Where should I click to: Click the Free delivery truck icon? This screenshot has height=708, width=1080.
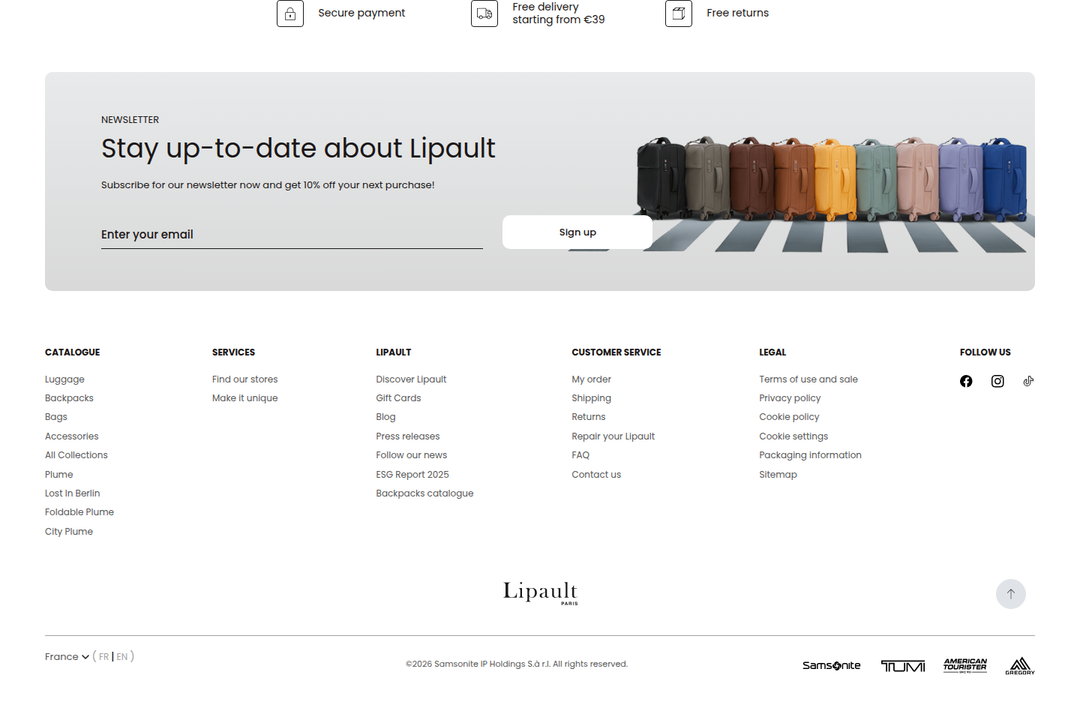click(x=484, y=13)
